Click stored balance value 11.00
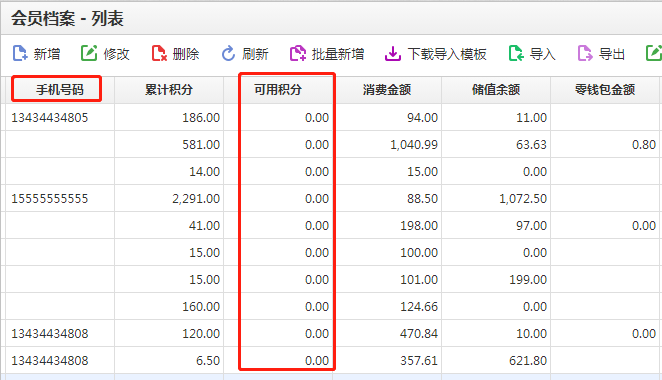This screenshot has width=662, height=380. [531, 117]
